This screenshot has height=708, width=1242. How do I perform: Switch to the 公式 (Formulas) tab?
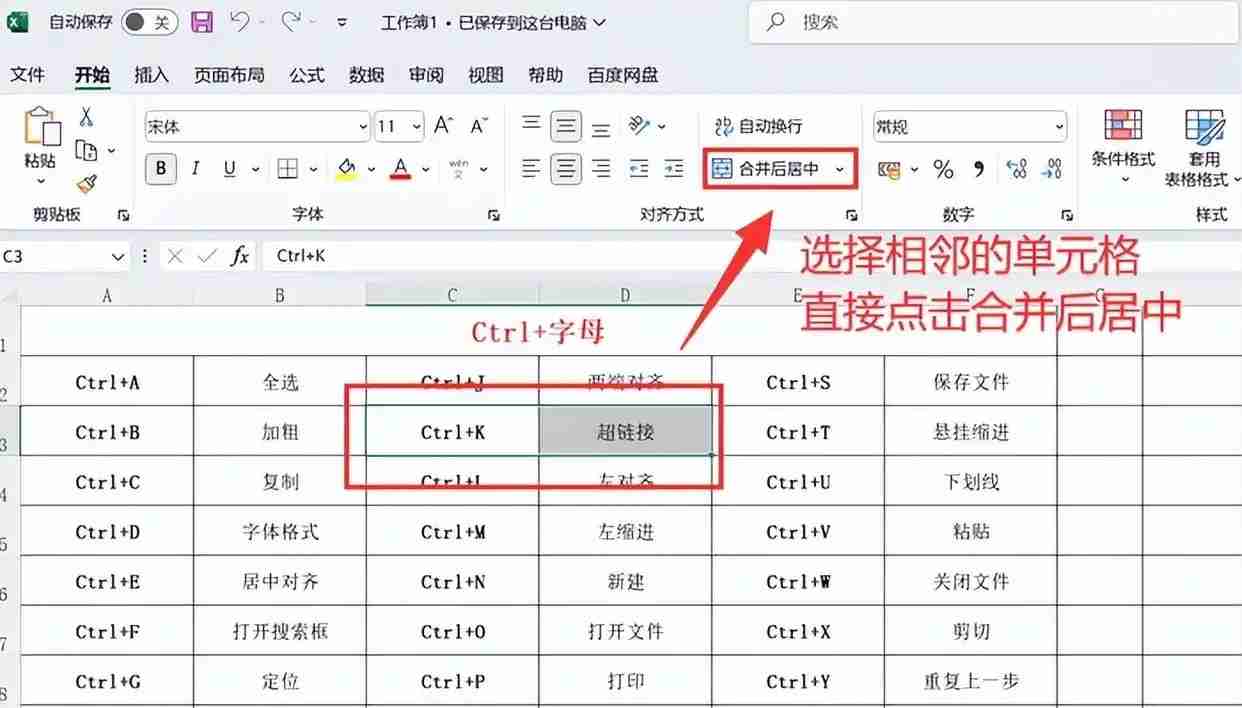point(307,75)
